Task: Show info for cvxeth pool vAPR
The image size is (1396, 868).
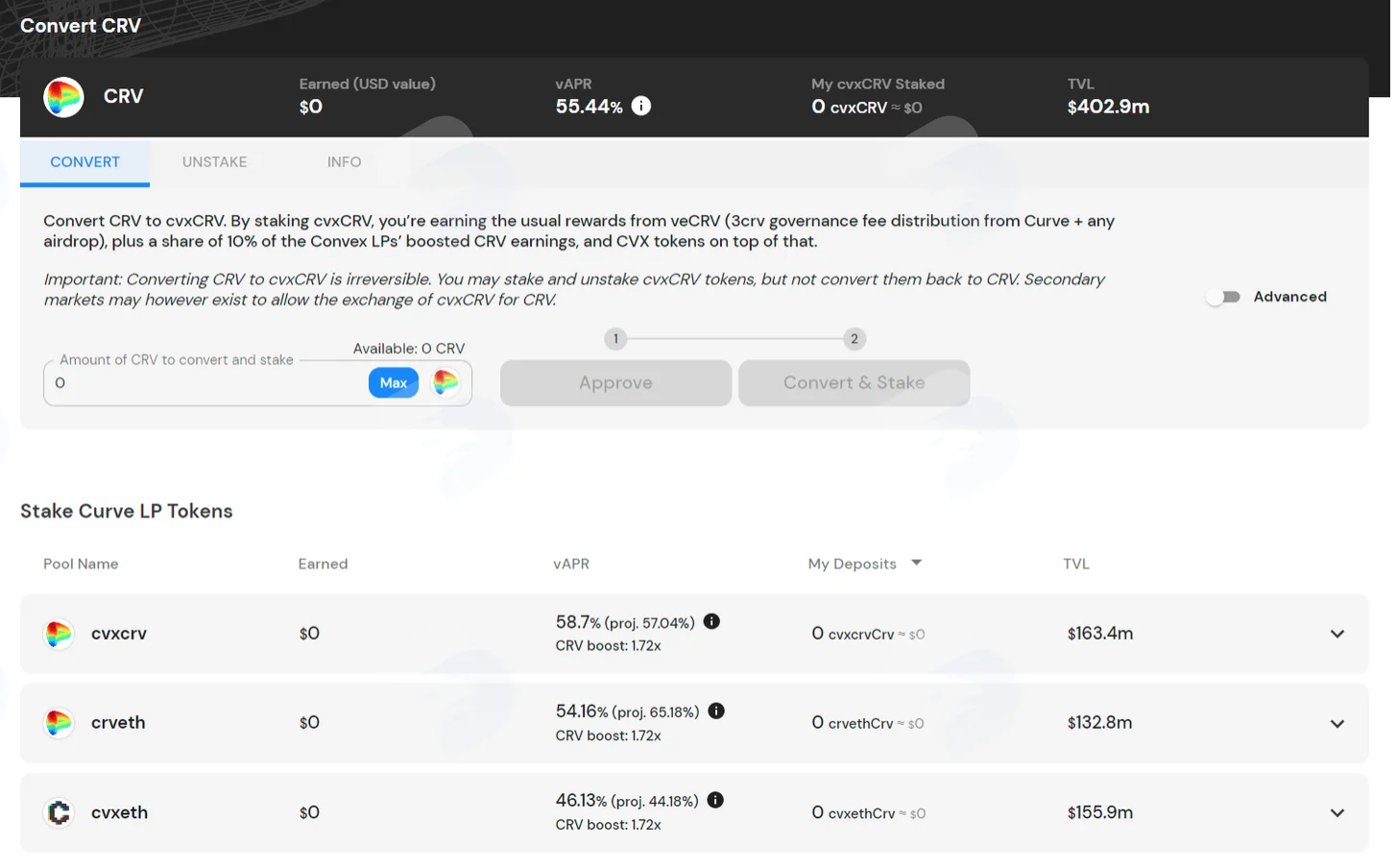Action: coord(715,800)
